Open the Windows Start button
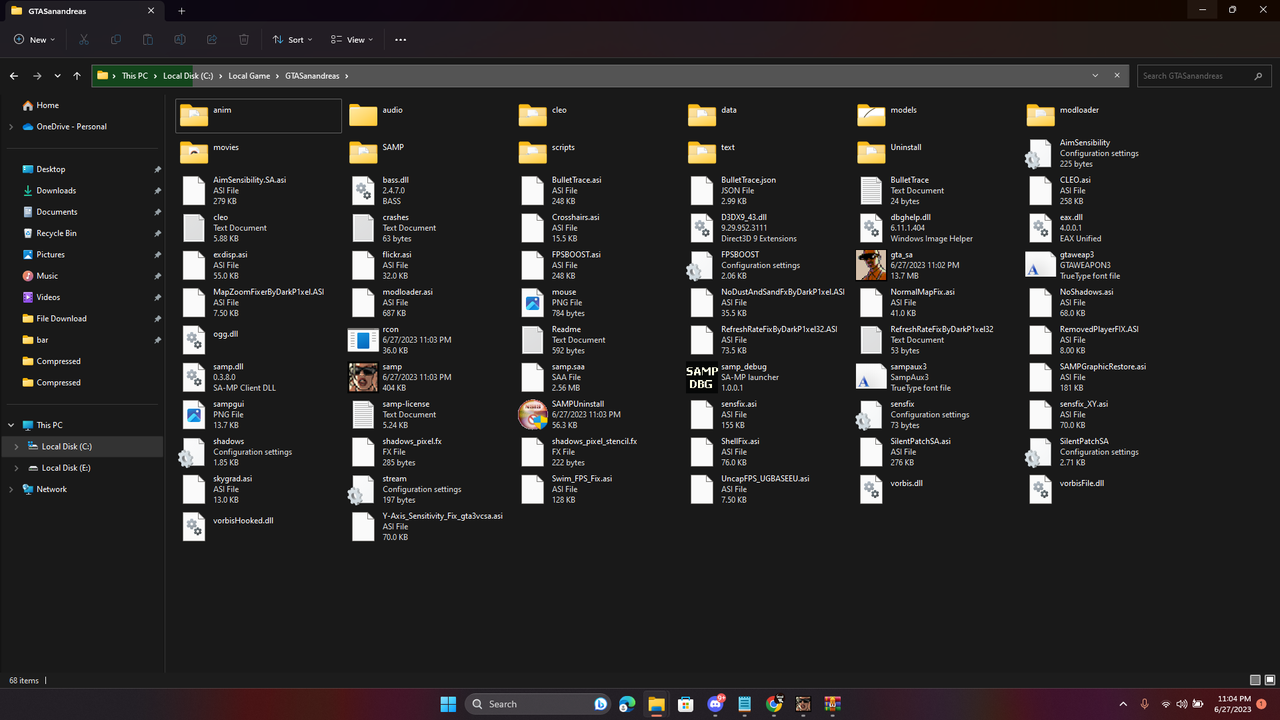 pos(448,704)
